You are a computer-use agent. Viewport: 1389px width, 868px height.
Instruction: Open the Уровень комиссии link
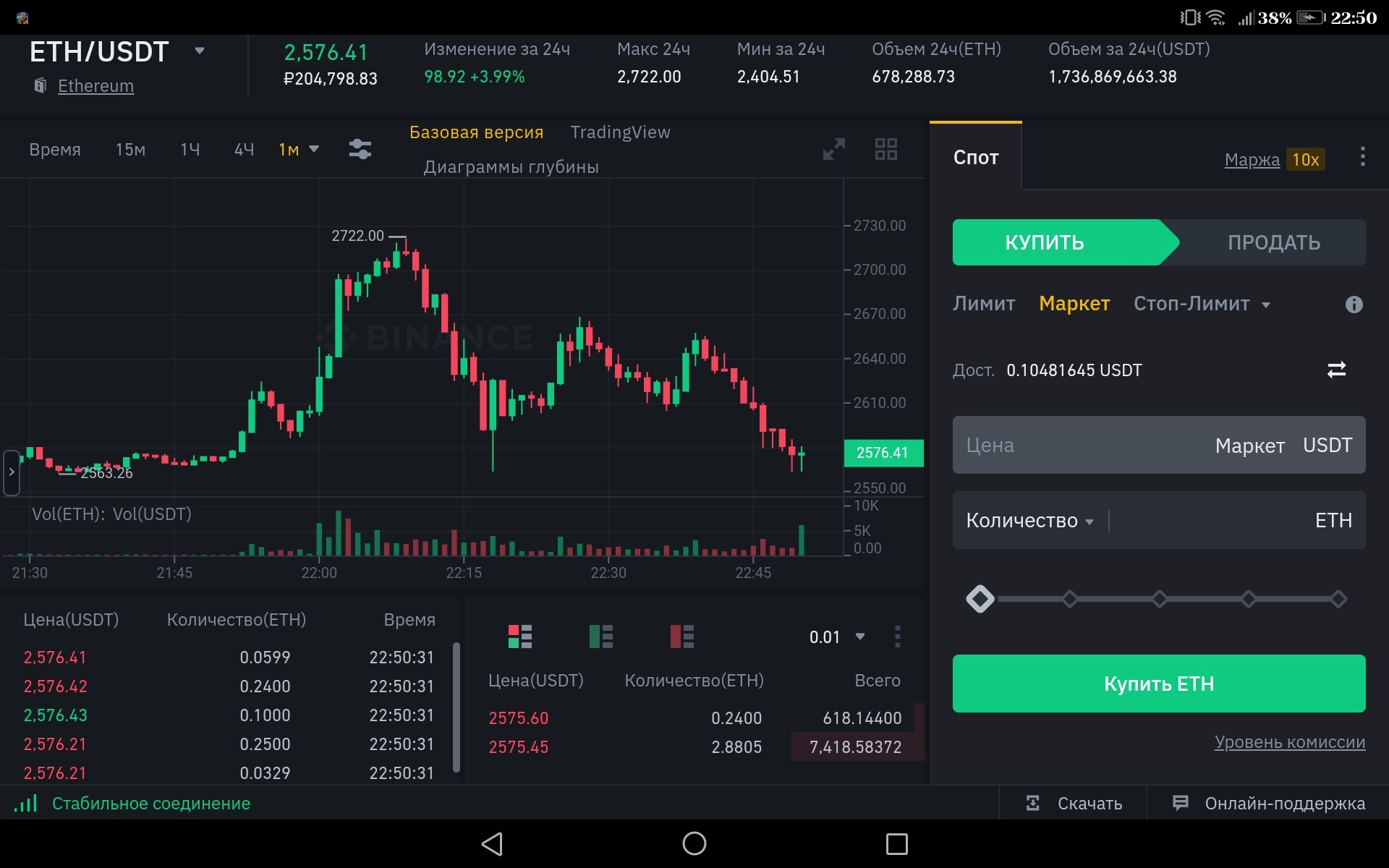[x=1289, y=742]
